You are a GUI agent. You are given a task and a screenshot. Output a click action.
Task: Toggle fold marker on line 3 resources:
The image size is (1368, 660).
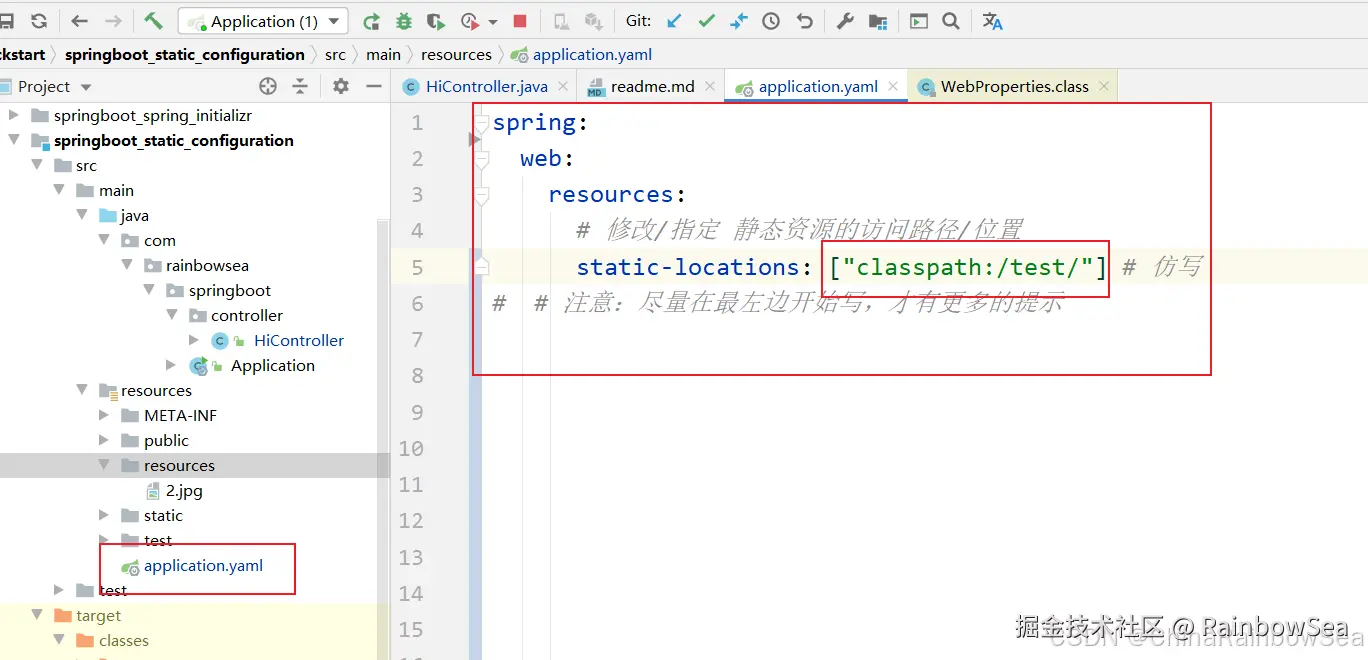(x=482, y=196)
